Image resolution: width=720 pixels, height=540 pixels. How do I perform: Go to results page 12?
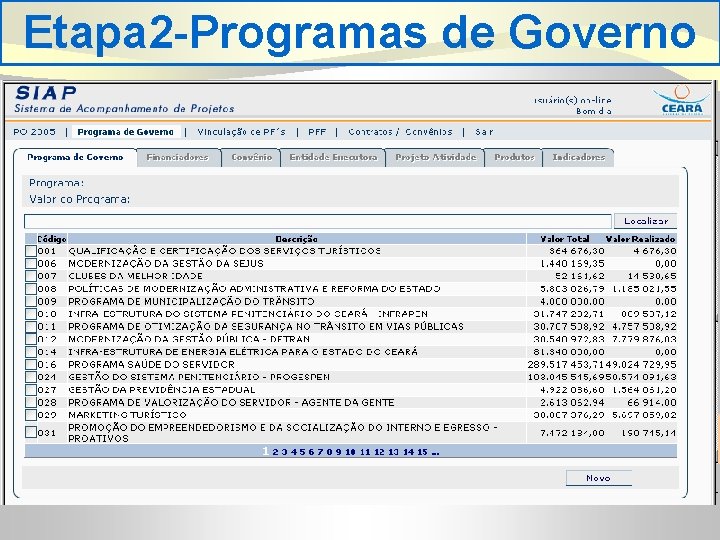pyautogui.click(x=379, y=452)
